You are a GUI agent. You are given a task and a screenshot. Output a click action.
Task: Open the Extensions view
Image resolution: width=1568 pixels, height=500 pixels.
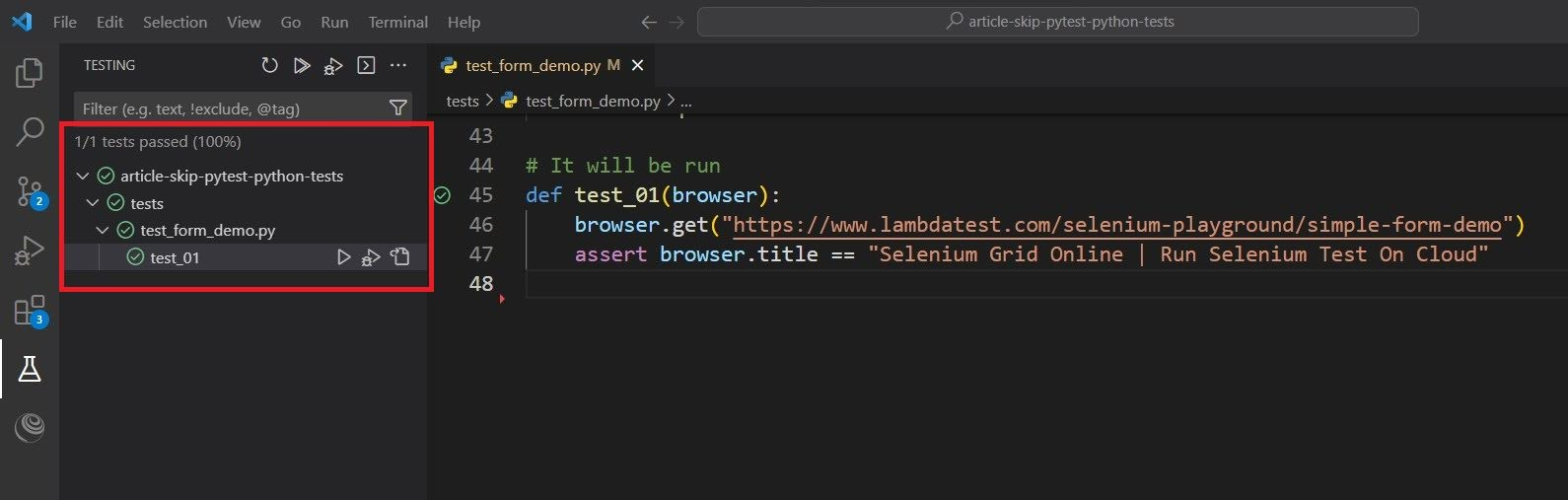click(31, 311)
